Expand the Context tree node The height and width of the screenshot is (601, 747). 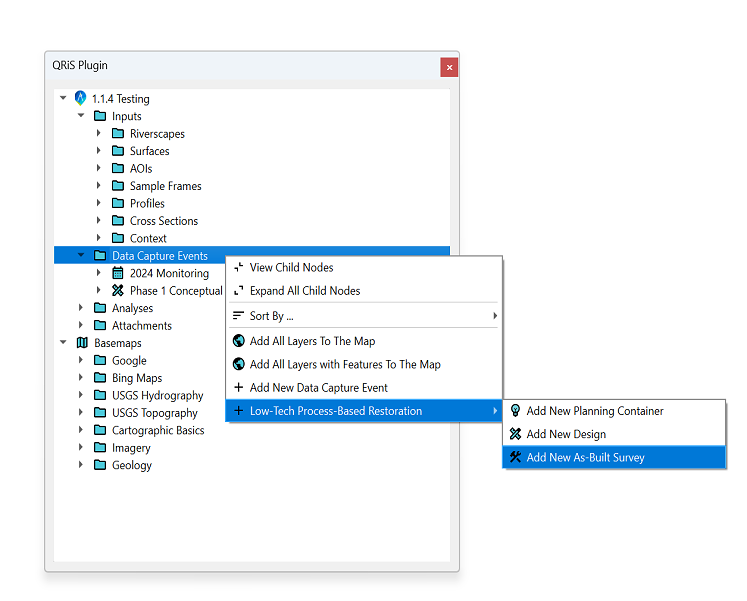click(99, 238)
